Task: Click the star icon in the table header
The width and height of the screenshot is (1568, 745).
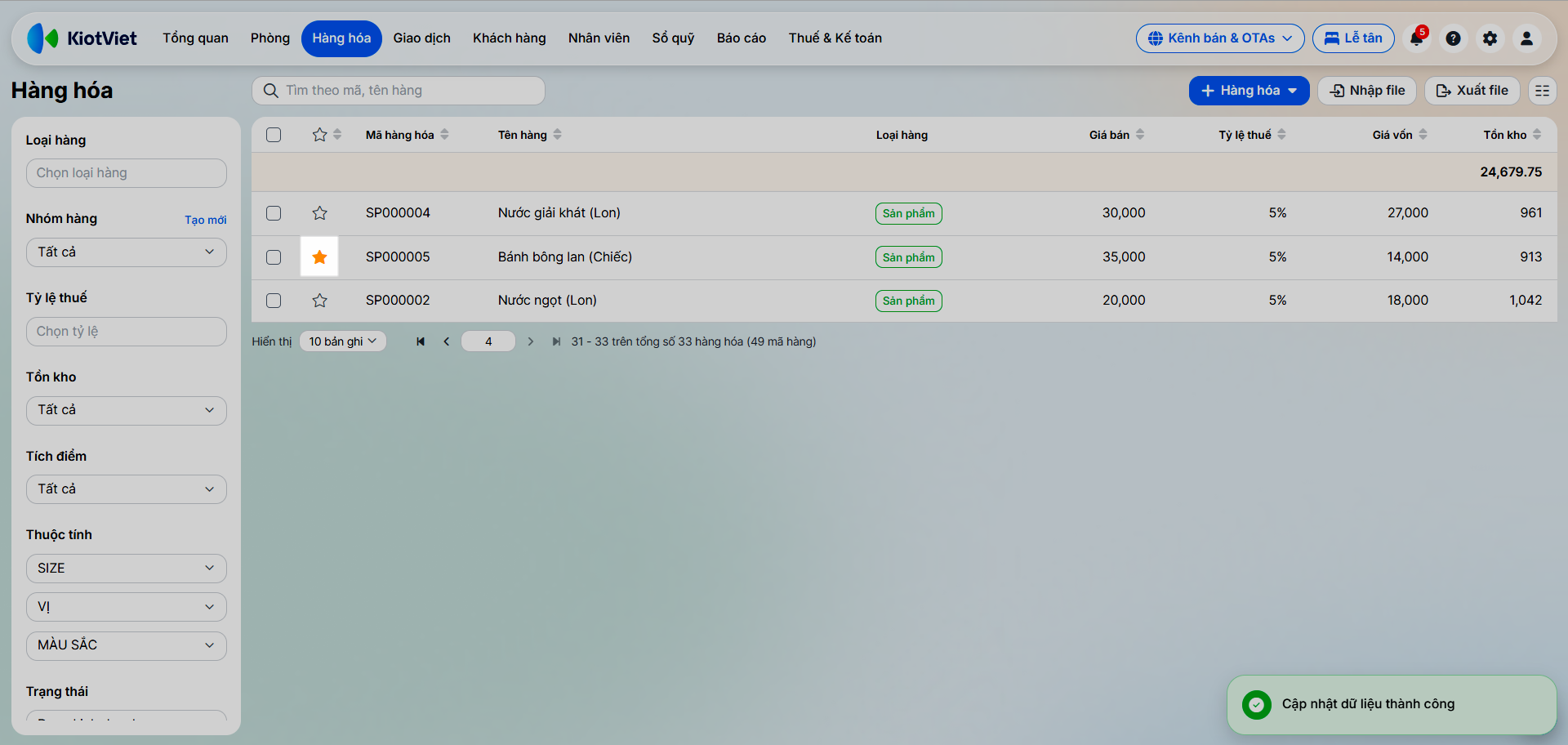Action: click(x=319, y=135)
